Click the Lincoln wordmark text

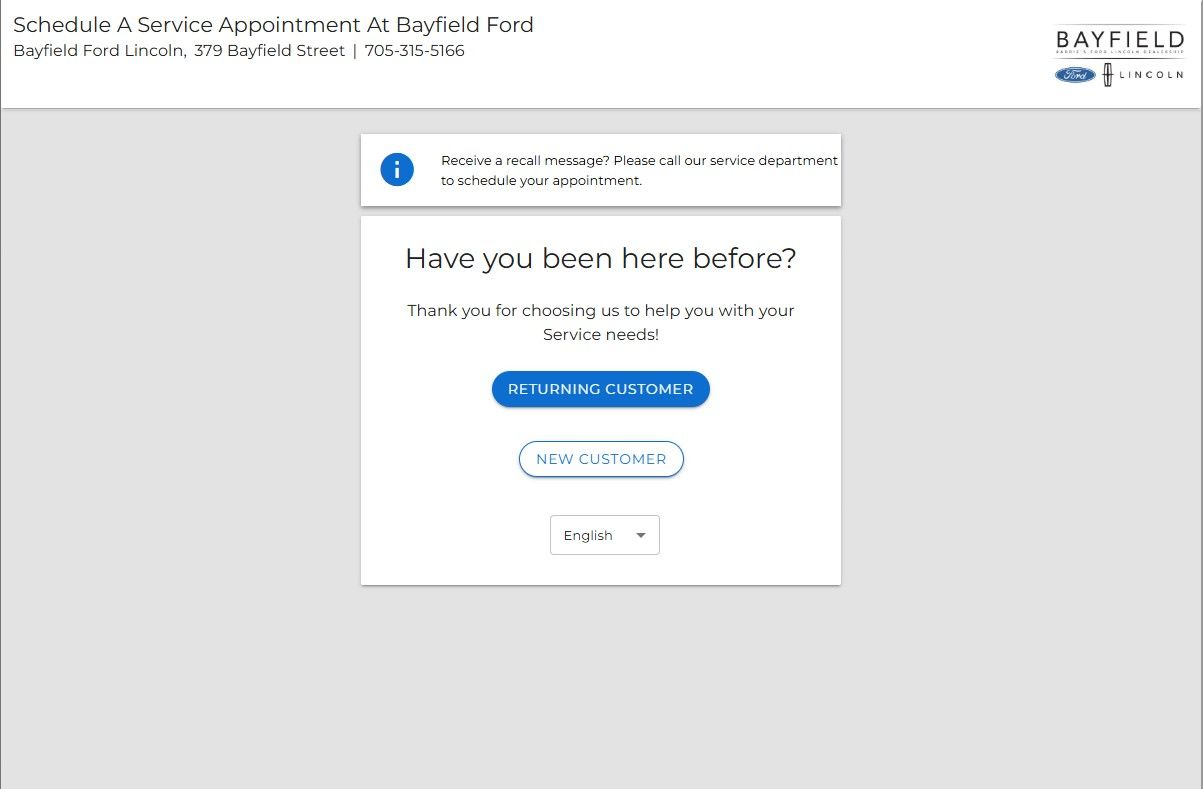[1151, 74]
